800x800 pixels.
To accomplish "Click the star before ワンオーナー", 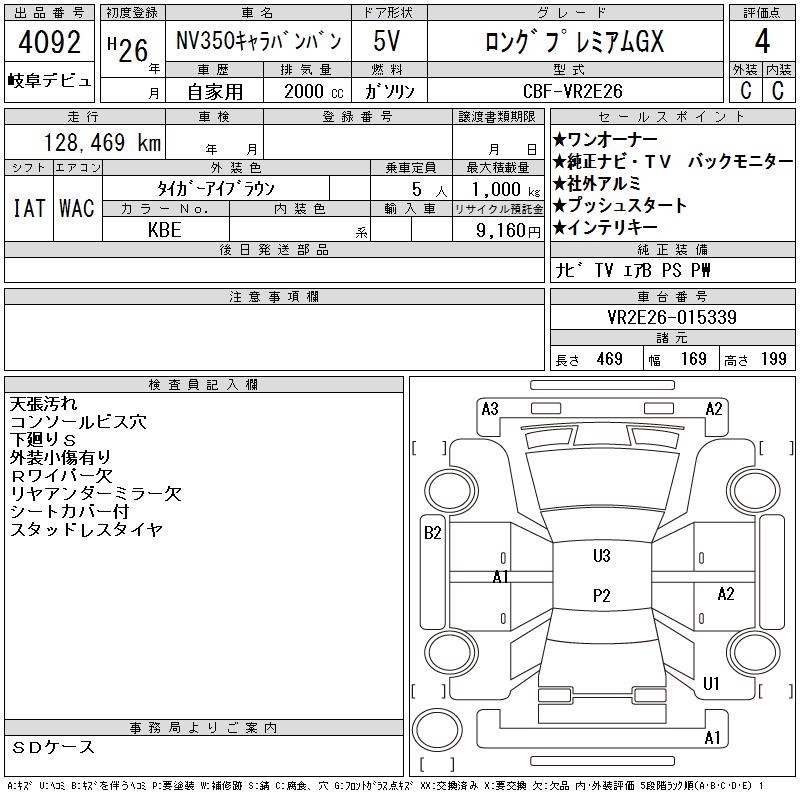I will (x=560, y=138).
